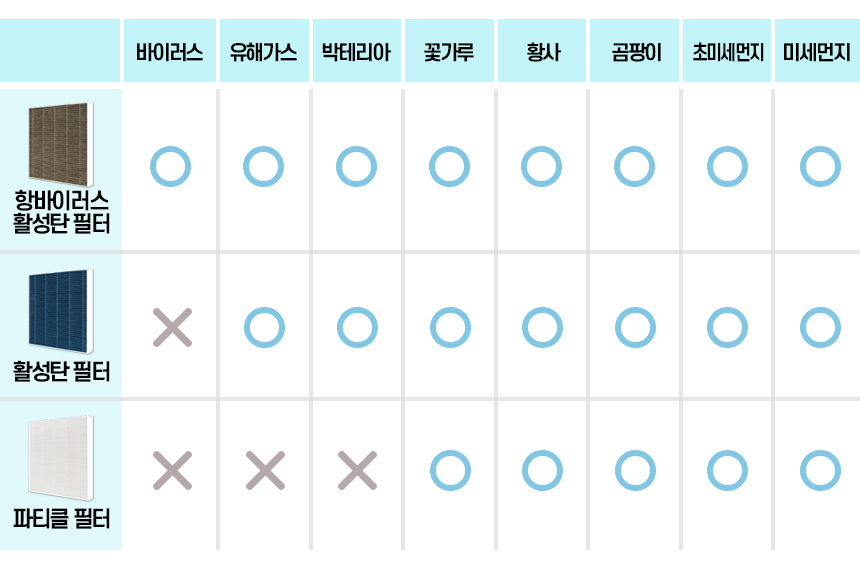The height and width of the screenshot is (561, 860).
Task: Click the white 파티클 필터 image
Action: tap(62, 458)
